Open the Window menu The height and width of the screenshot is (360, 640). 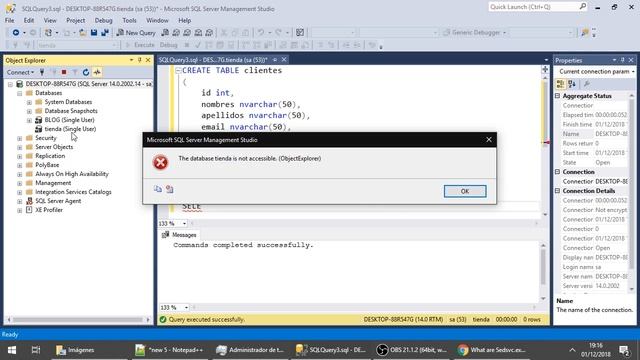(x=157, y=20)
